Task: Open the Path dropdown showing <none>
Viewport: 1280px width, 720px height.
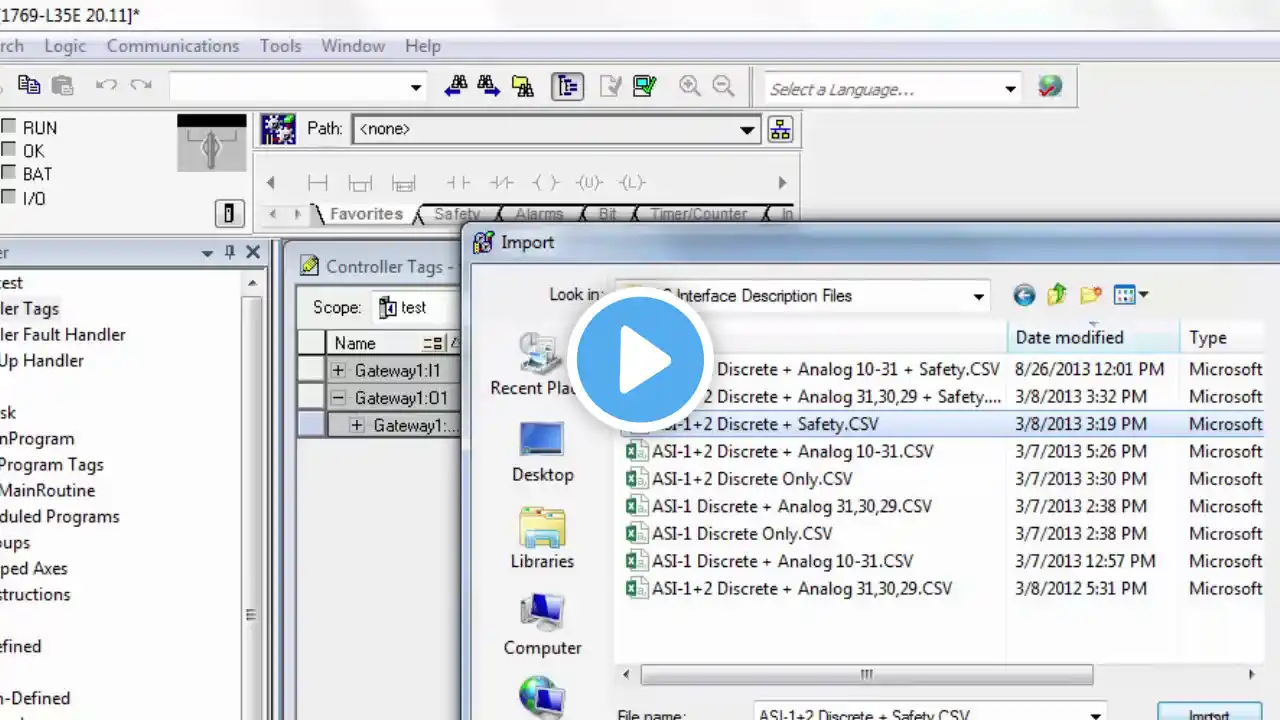Action: [x=747, y=130]
